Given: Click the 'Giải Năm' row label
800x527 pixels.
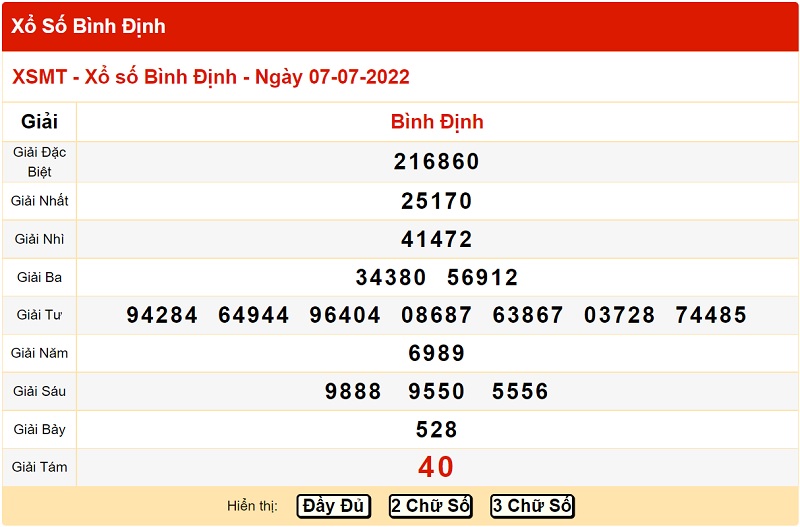Looking at the screenshot, I should (x=39, y=353).
